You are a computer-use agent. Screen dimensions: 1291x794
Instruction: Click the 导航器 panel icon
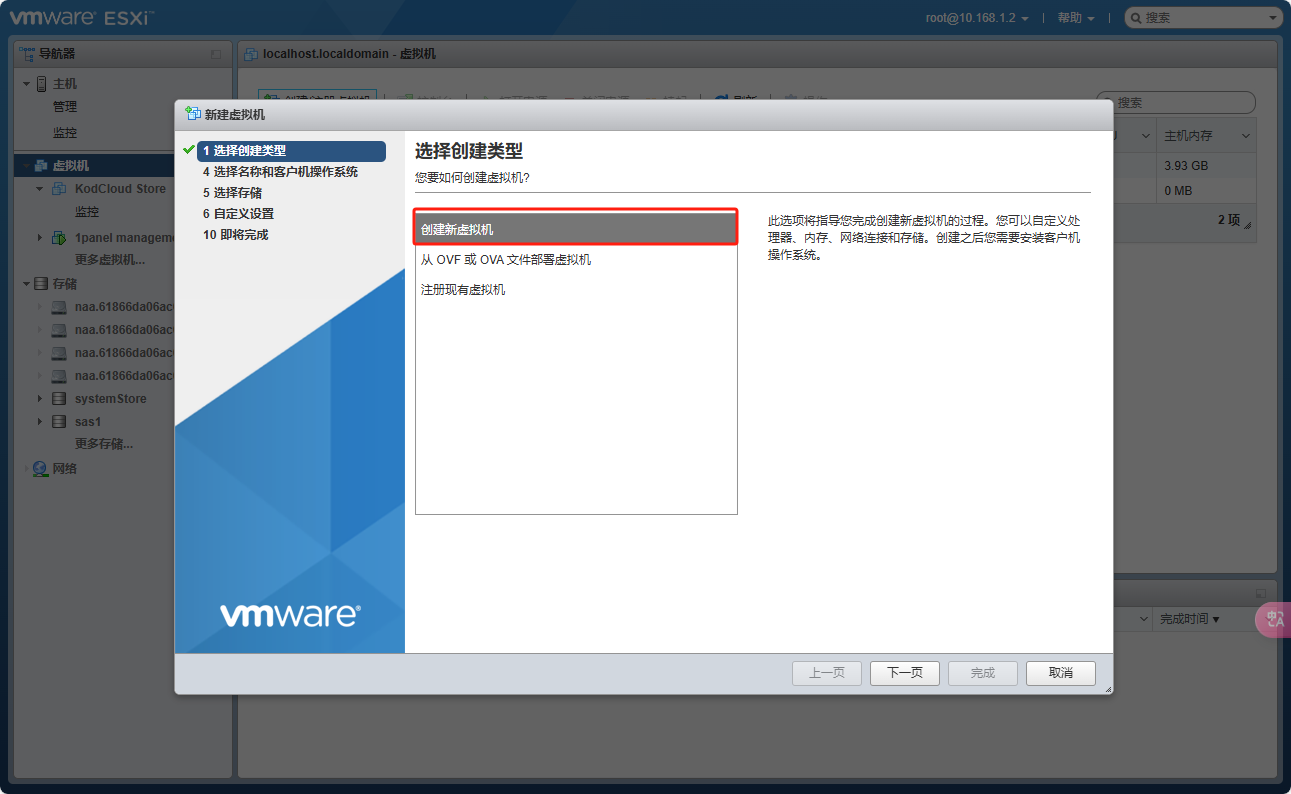[27, 54]
